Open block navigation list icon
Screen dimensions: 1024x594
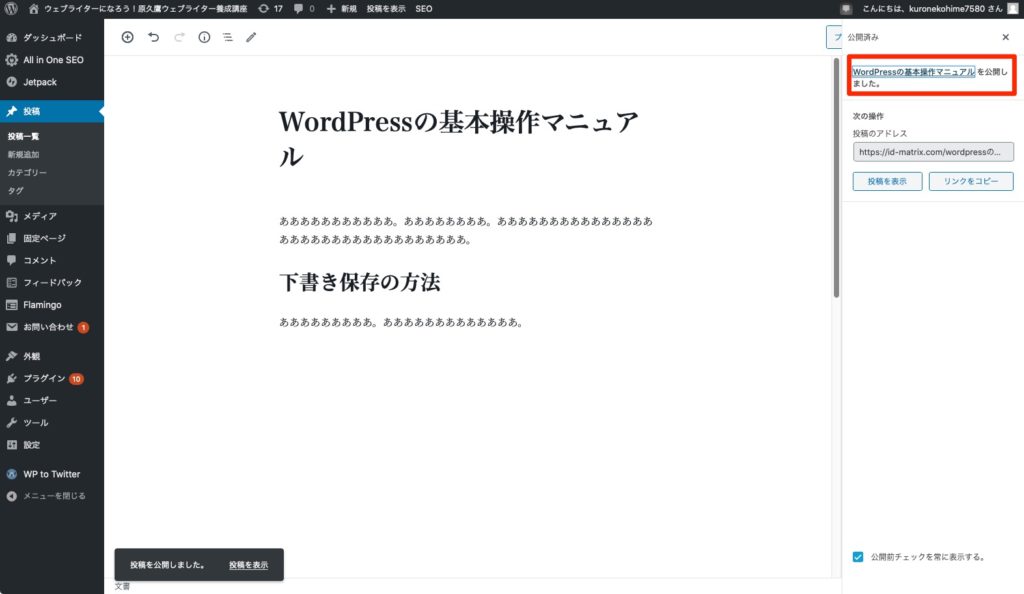click(227, 37)
